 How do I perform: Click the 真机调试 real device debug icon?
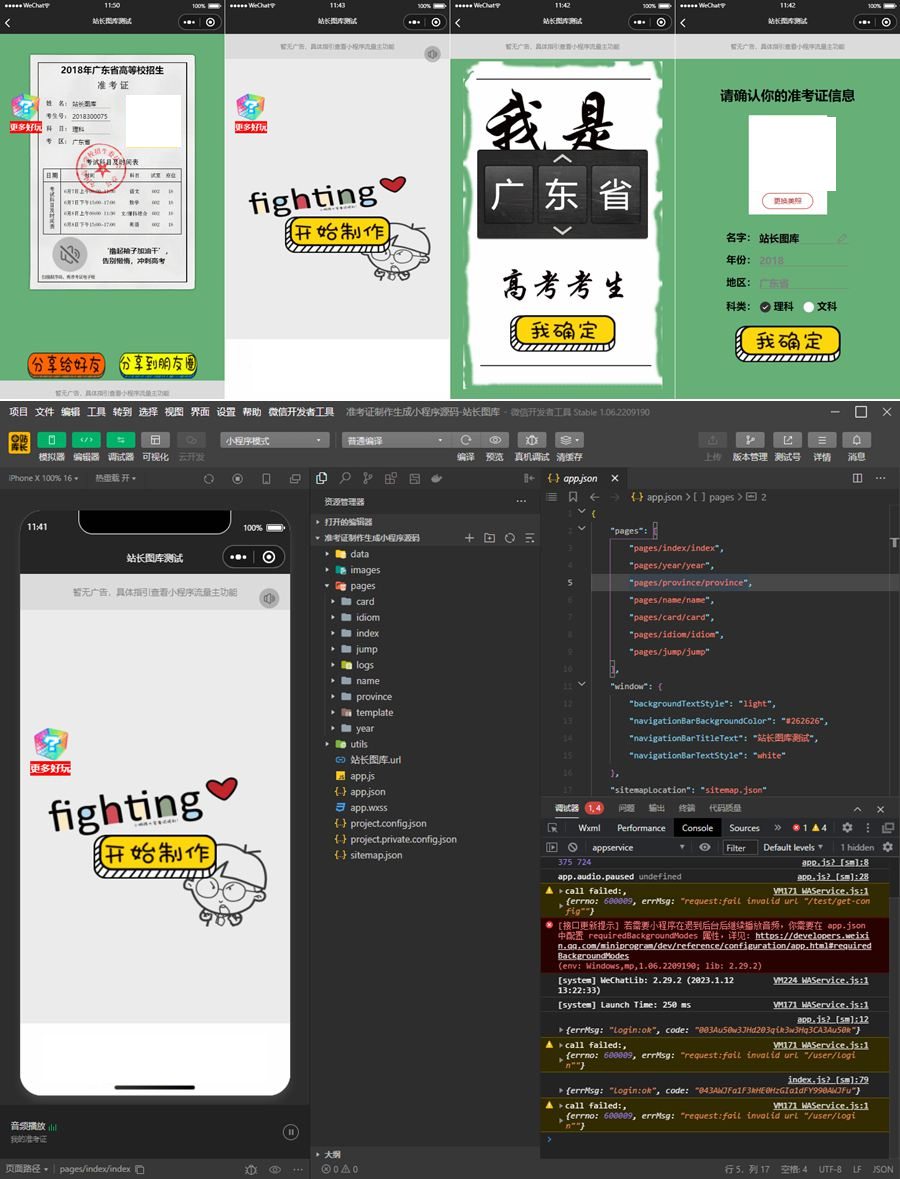[x=532, y=440]
